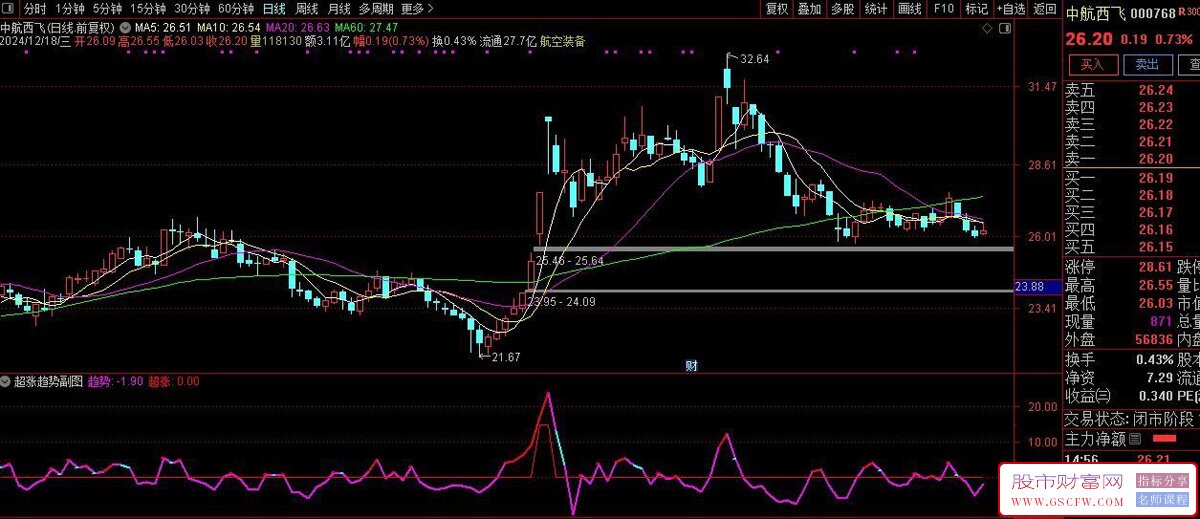The height and width of the screenshot is (519, 1200).
Task: Switch to 30分钟 period
Action: coord(192,9)
